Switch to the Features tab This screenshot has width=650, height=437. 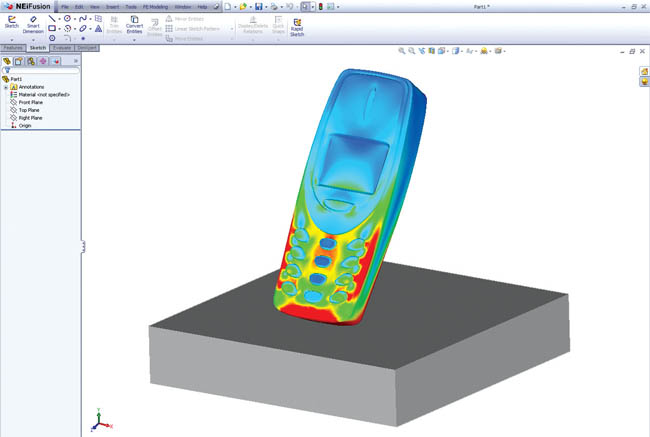(x=13, y=48)
